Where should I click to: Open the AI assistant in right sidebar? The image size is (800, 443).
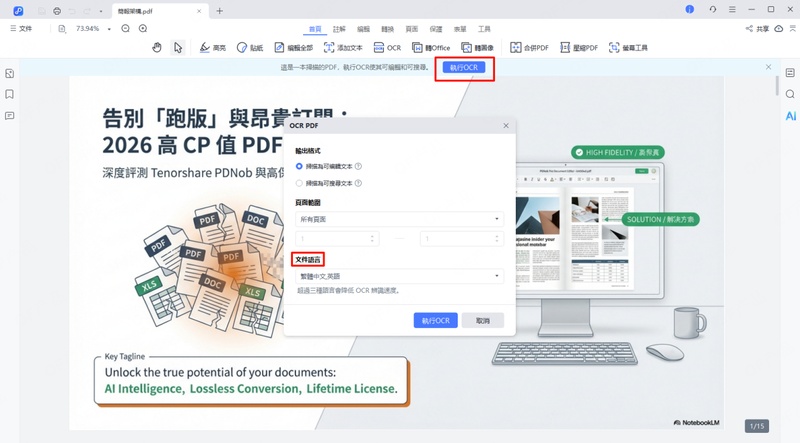pyautogui.click(x=790, y=116)
